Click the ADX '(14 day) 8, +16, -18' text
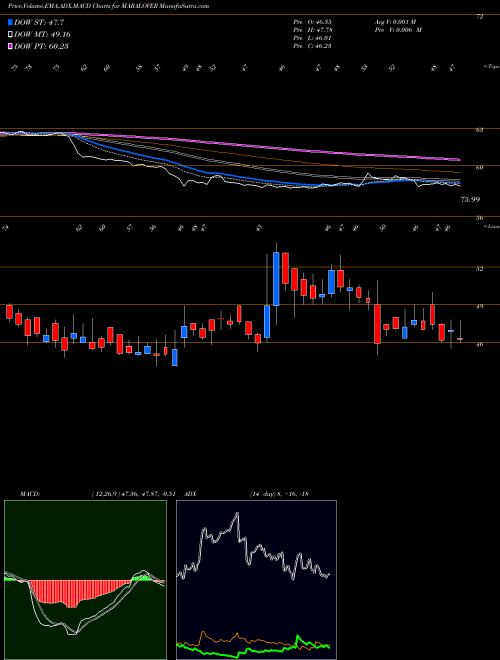Screen dimensions: 500x660 pyautogui.click(x=277, y=494)
